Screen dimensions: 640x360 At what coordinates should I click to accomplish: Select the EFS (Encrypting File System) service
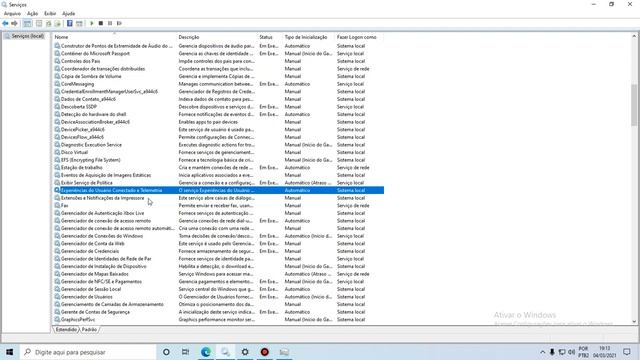(218, 160)
